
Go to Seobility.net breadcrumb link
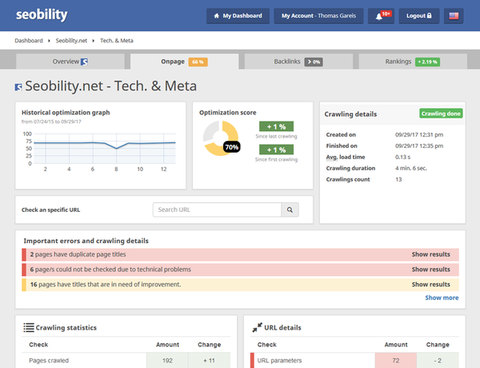pyautogui.click(x=71, y=41)
